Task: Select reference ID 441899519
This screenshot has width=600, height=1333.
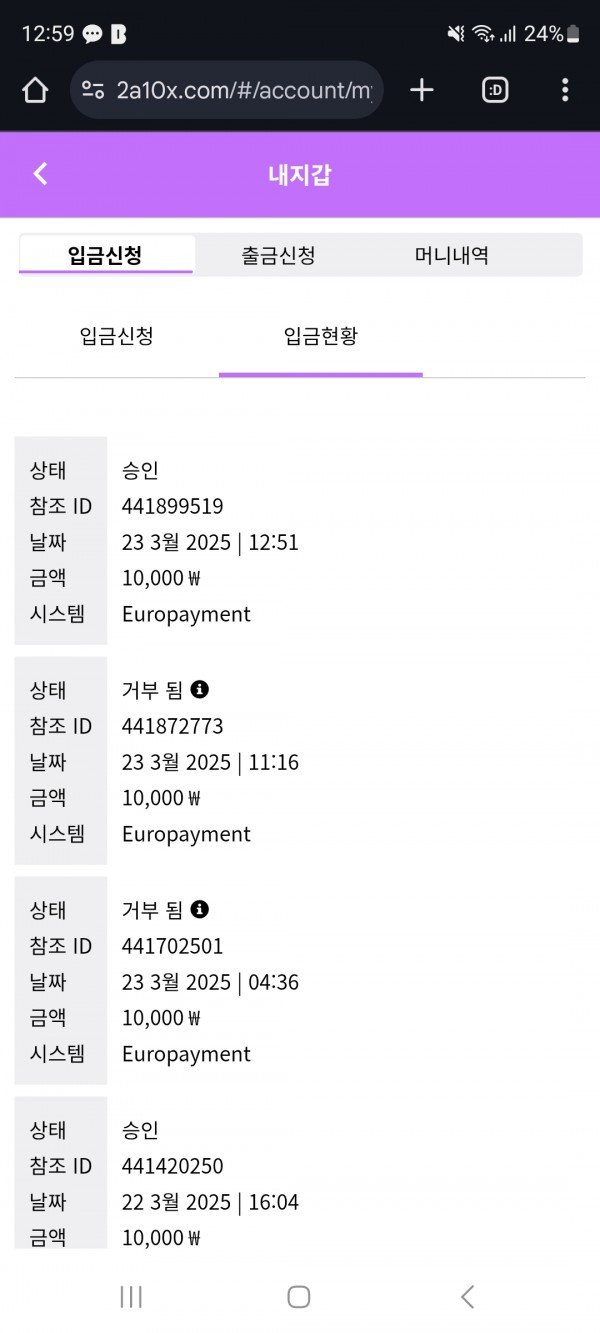Action: (172, 506)
